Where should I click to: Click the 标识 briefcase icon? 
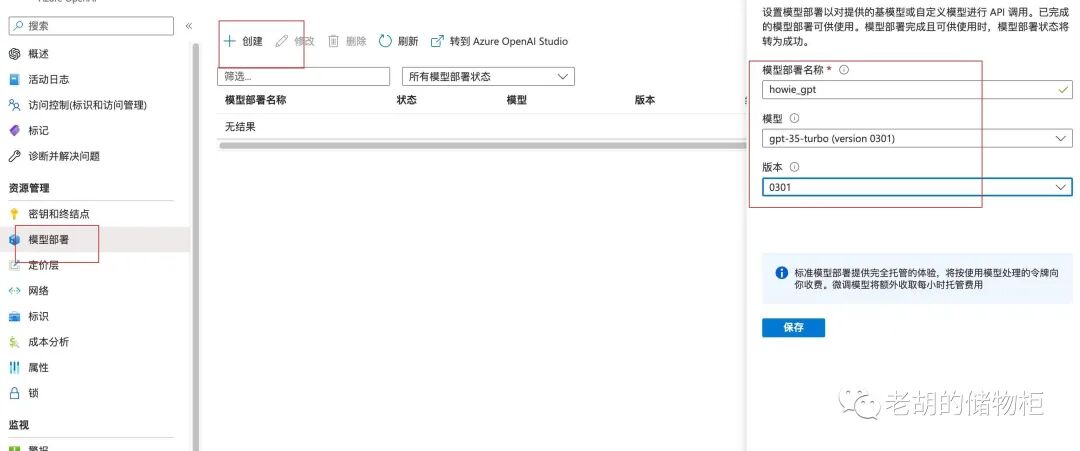click(14, 317)
